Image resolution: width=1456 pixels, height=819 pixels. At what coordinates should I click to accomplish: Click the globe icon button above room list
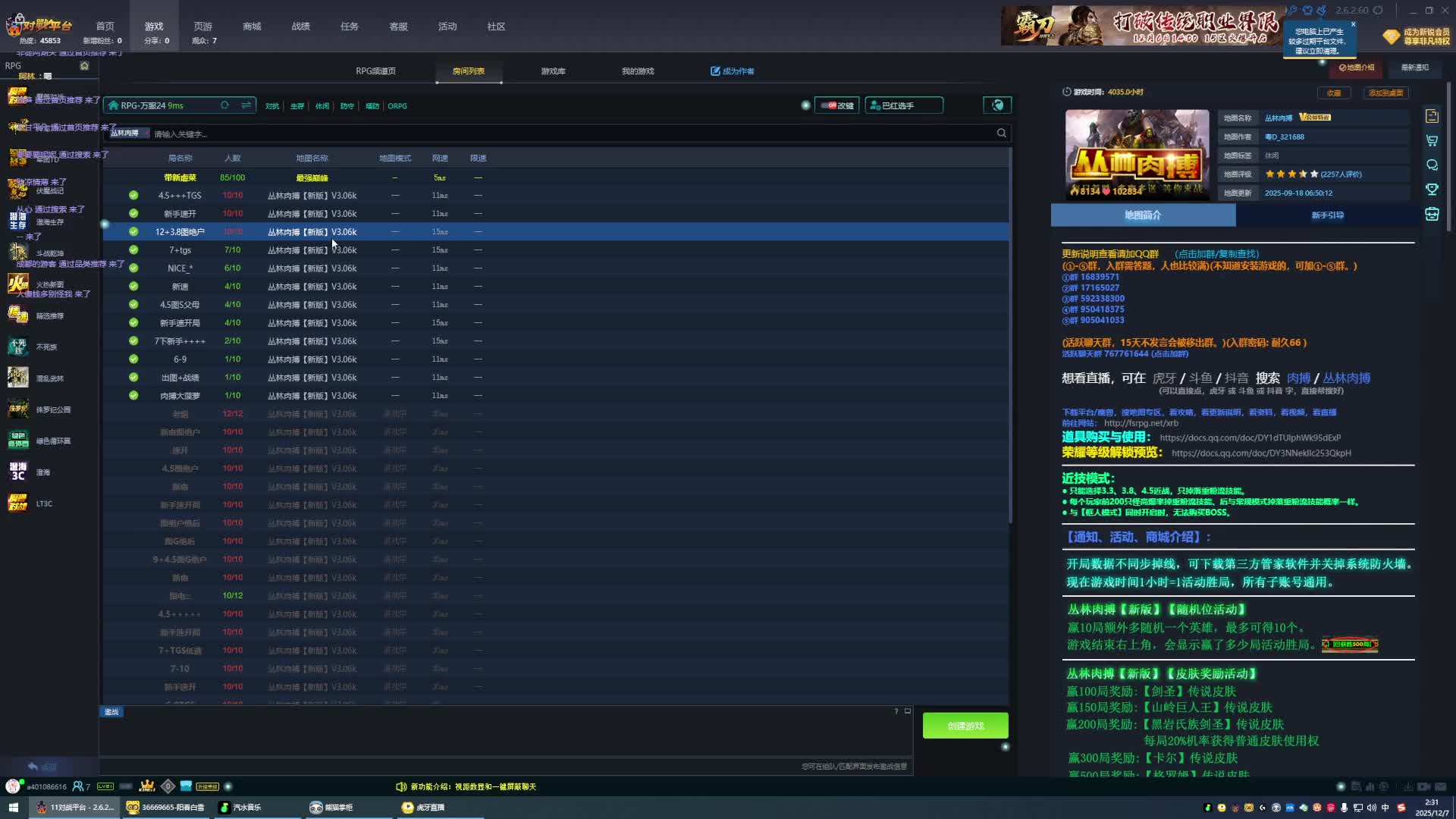pyautogui.click(x=997, y=105)
